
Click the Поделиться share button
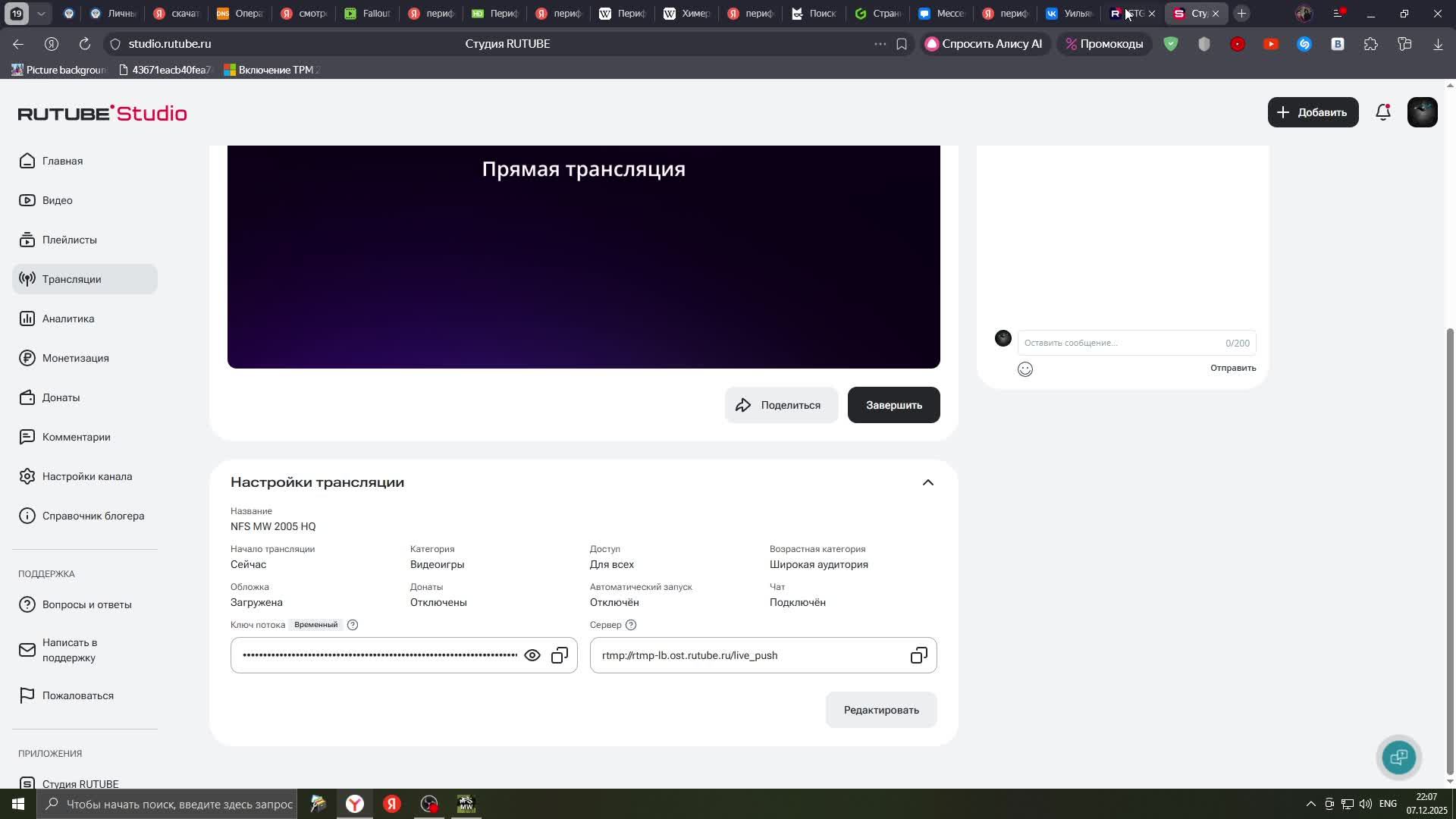(x=781, y=405)
